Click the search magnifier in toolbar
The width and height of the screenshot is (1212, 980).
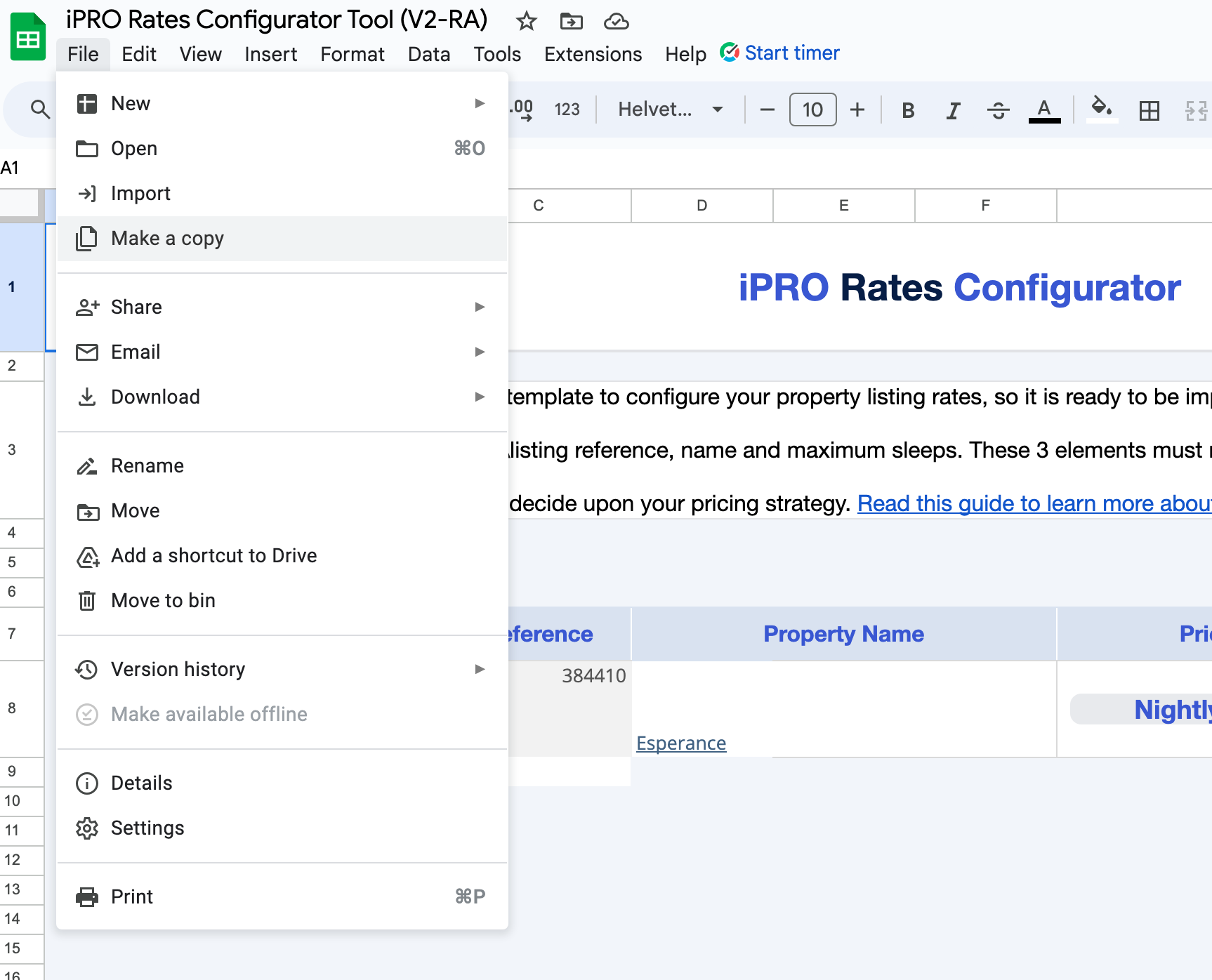tap(40, 109)
